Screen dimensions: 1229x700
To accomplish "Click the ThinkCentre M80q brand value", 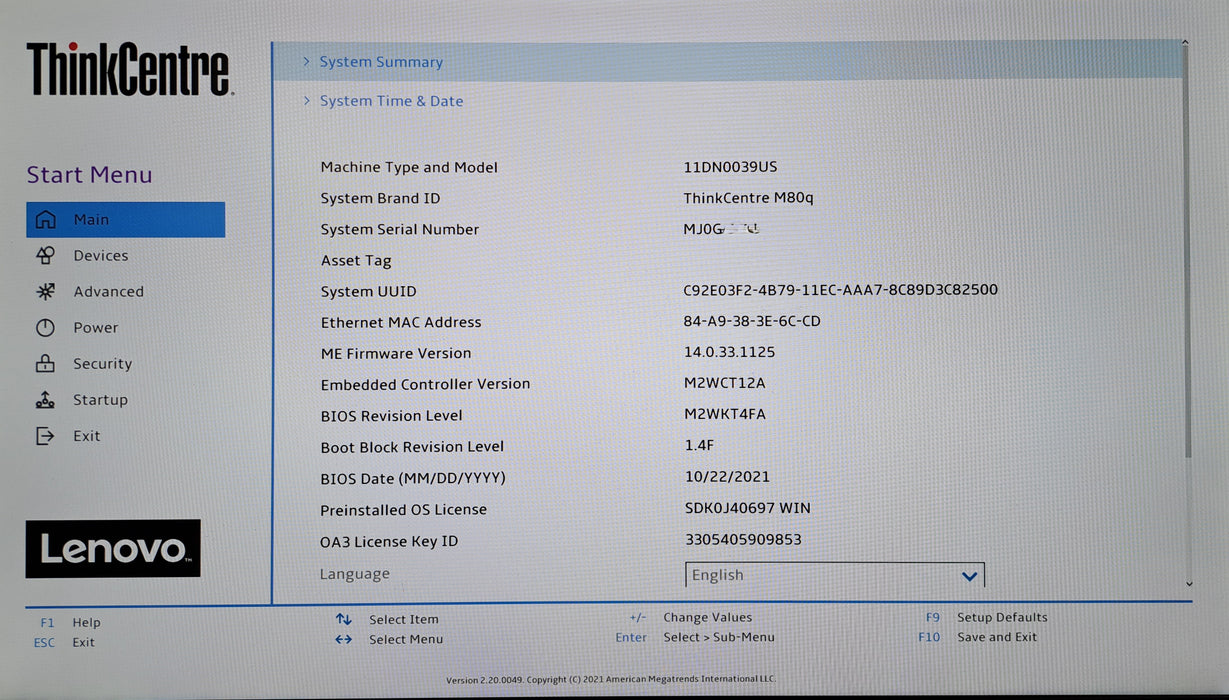I will click(748, 198).
